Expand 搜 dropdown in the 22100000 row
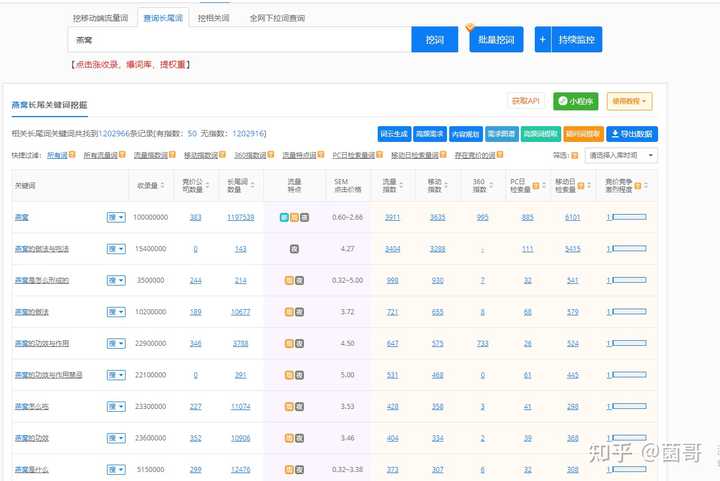720x481 pixels. coord(116,375)
